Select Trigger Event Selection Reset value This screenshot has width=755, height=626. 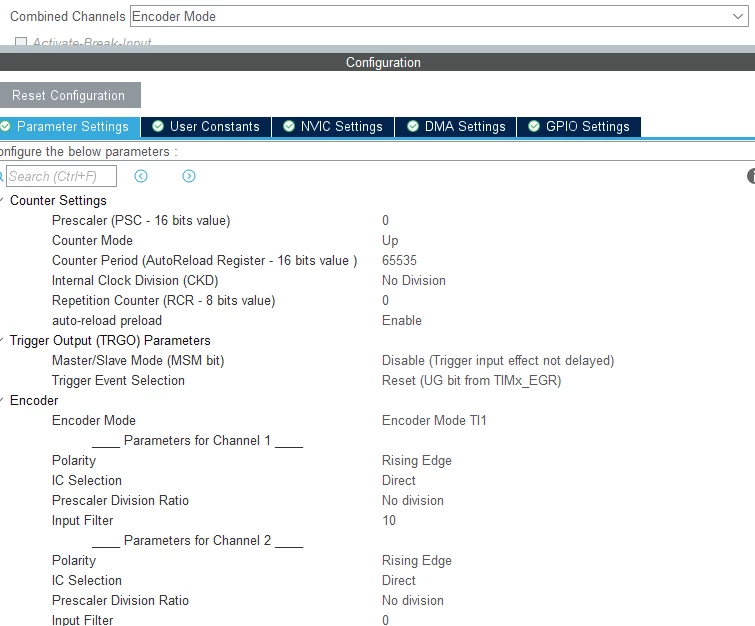471,380
